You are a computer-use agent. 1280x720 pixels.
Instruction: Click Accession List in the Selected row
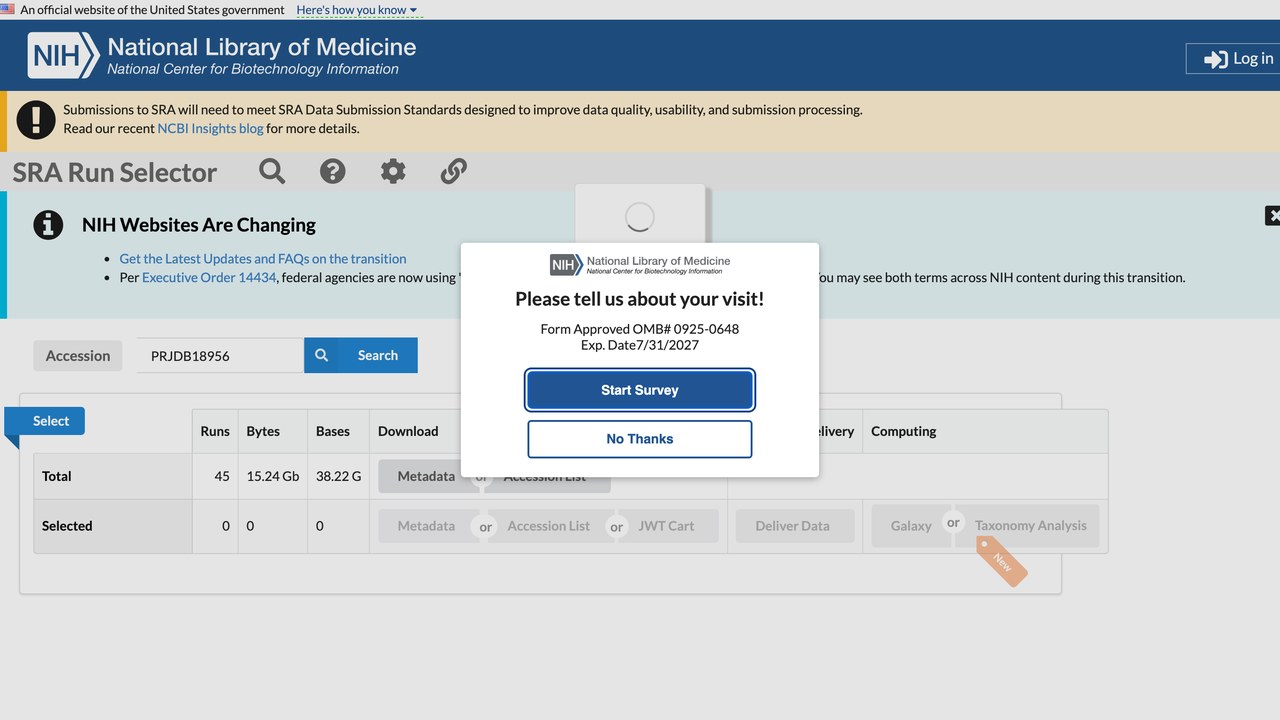tap(549, 526)
